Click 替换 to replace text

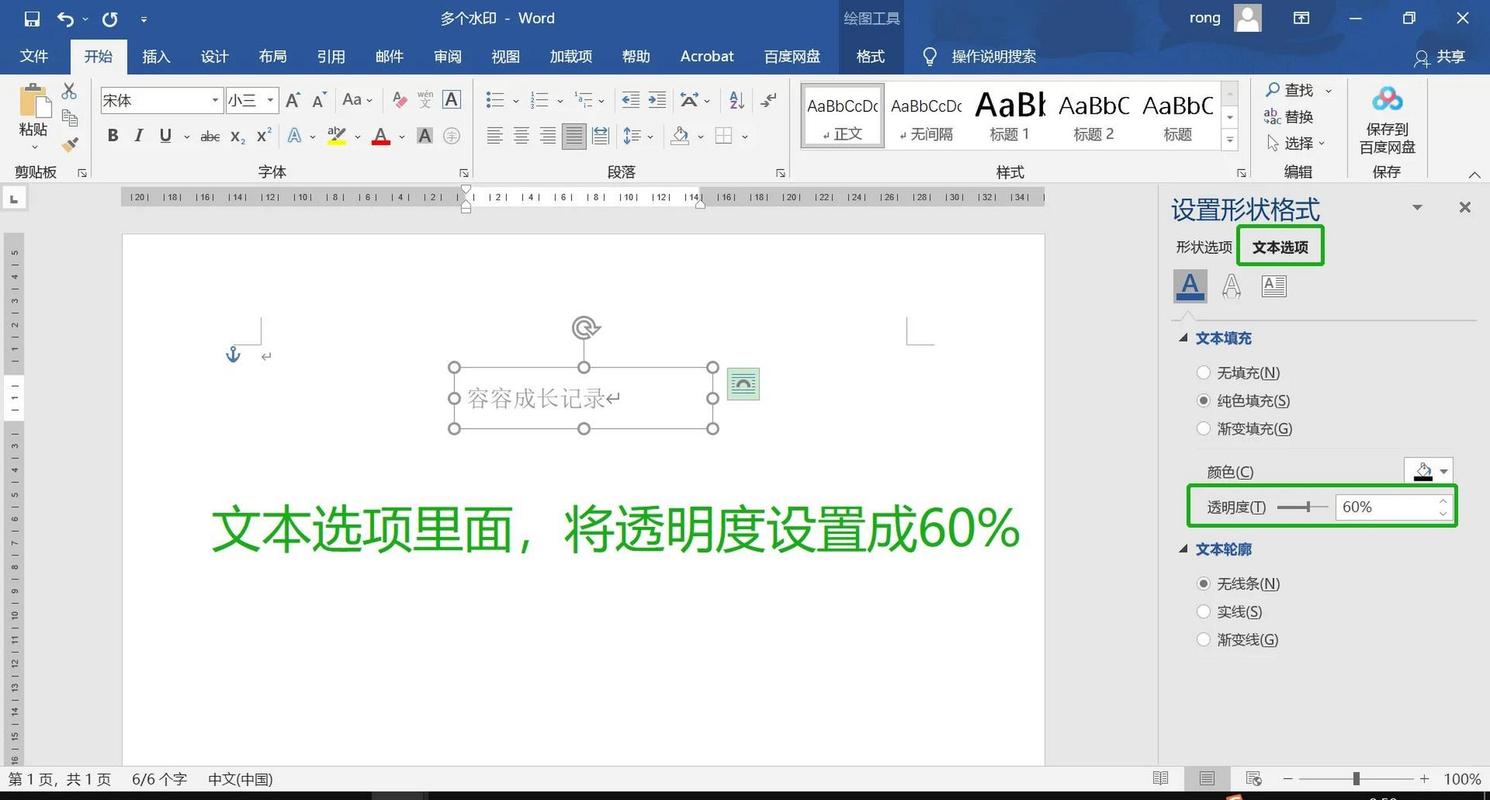point(1289,117)
